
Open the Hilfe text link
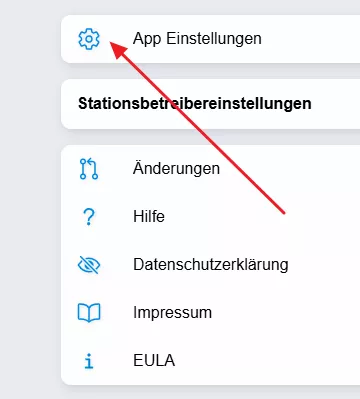coord(149,216)
